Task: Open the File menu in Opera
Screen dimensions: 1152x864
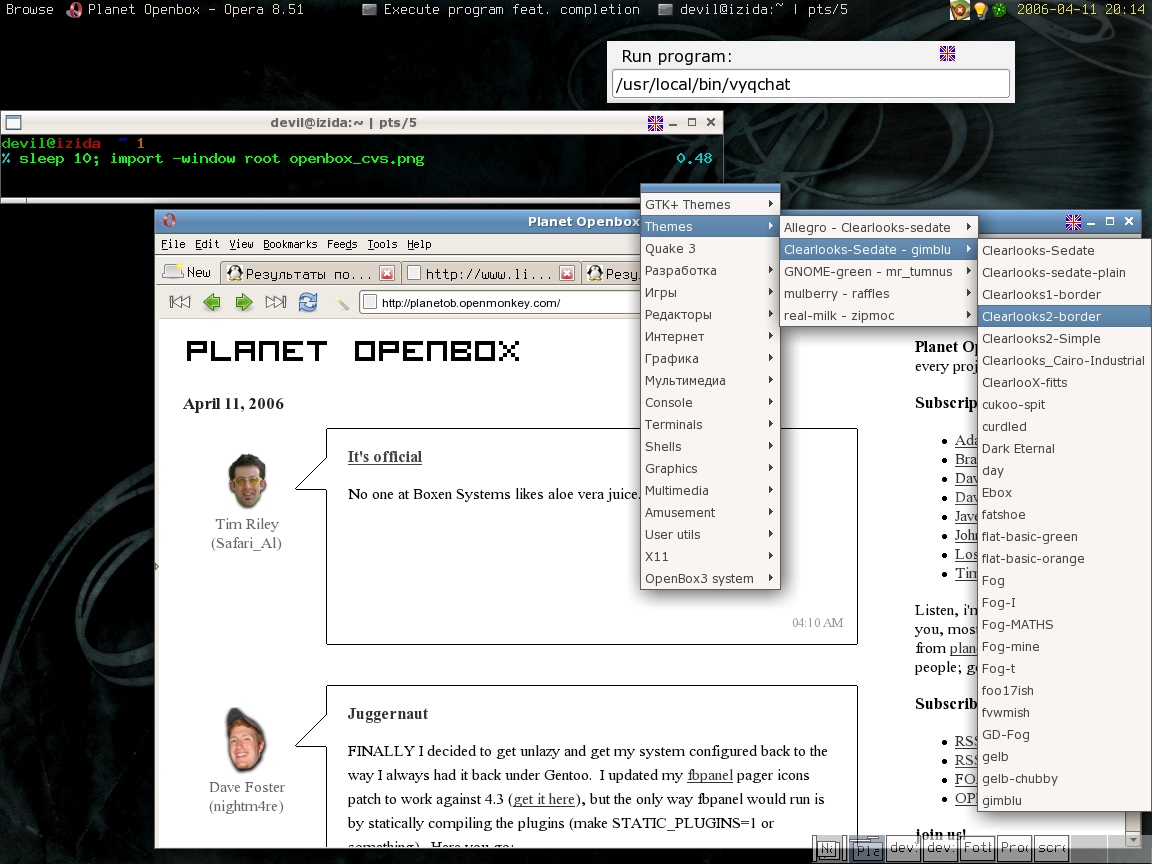Action: 173,244
